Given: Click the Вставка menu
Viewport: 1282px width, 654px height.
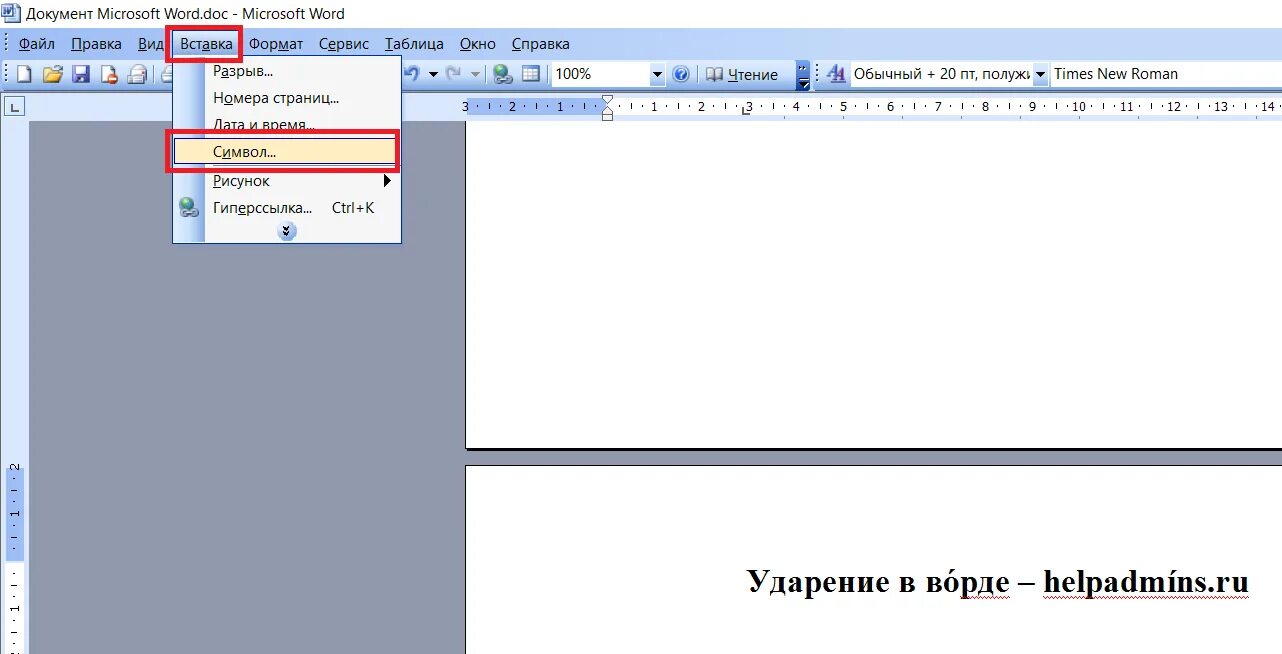Looking at the screenshot, I should coord(206,44).
